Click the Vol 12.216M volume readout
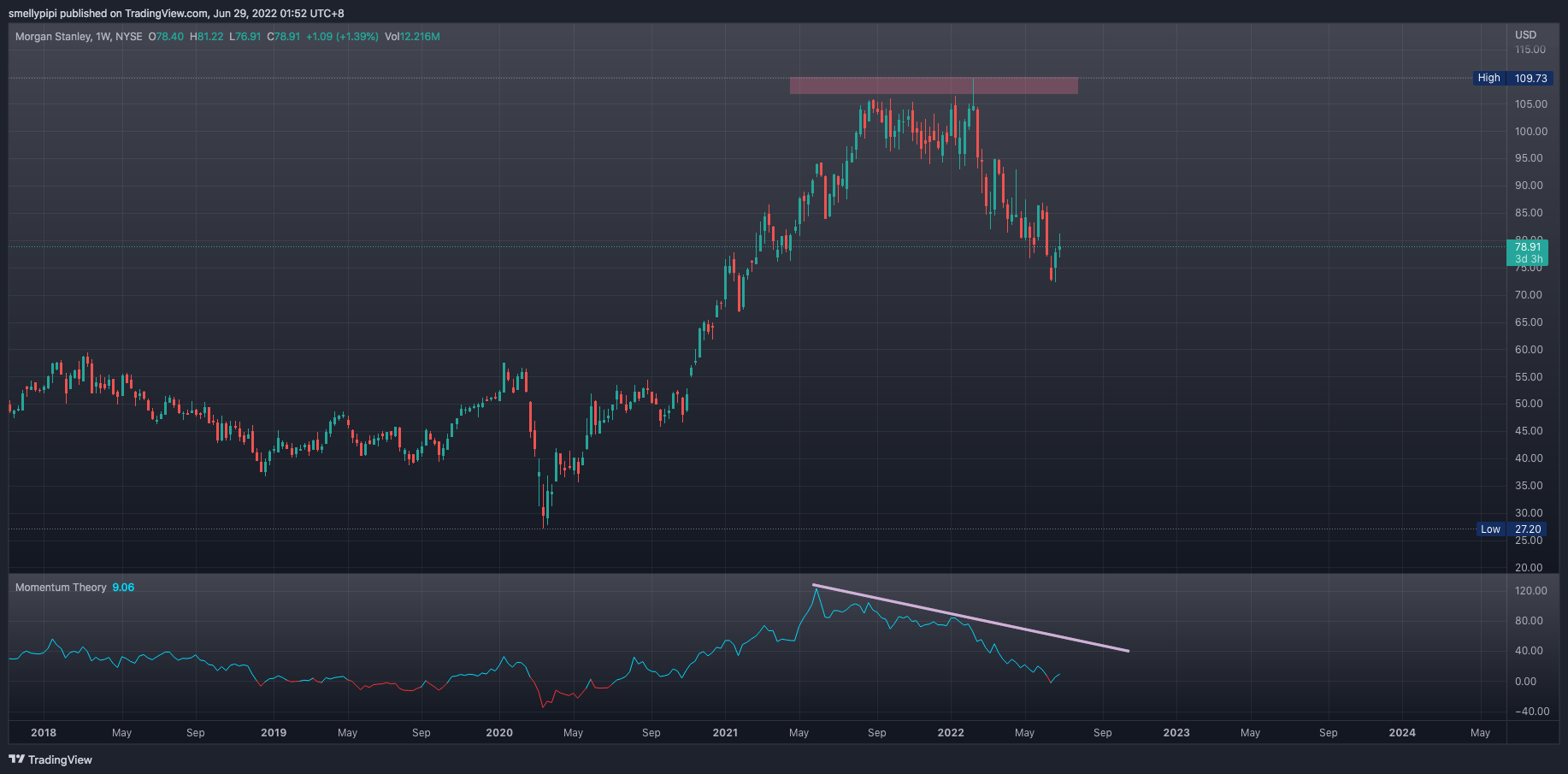This screenshot has height=774, width=1568. click(x=412, y=37)
